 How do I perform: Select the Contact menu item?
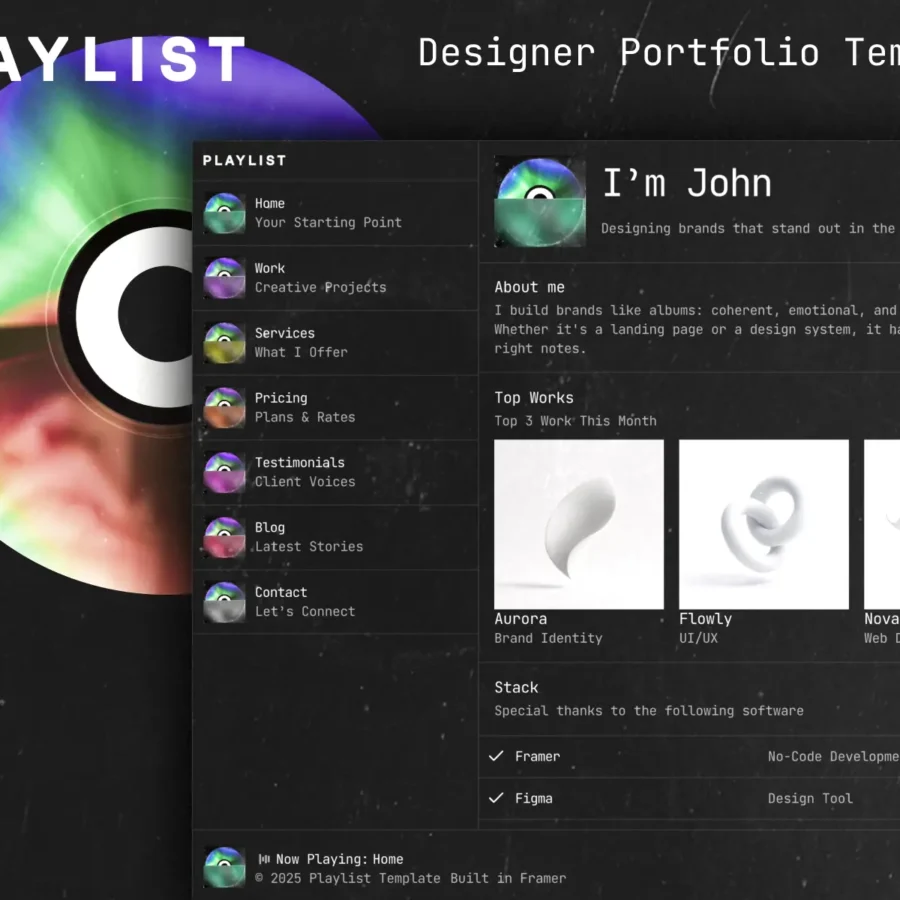tap(336, 602)
